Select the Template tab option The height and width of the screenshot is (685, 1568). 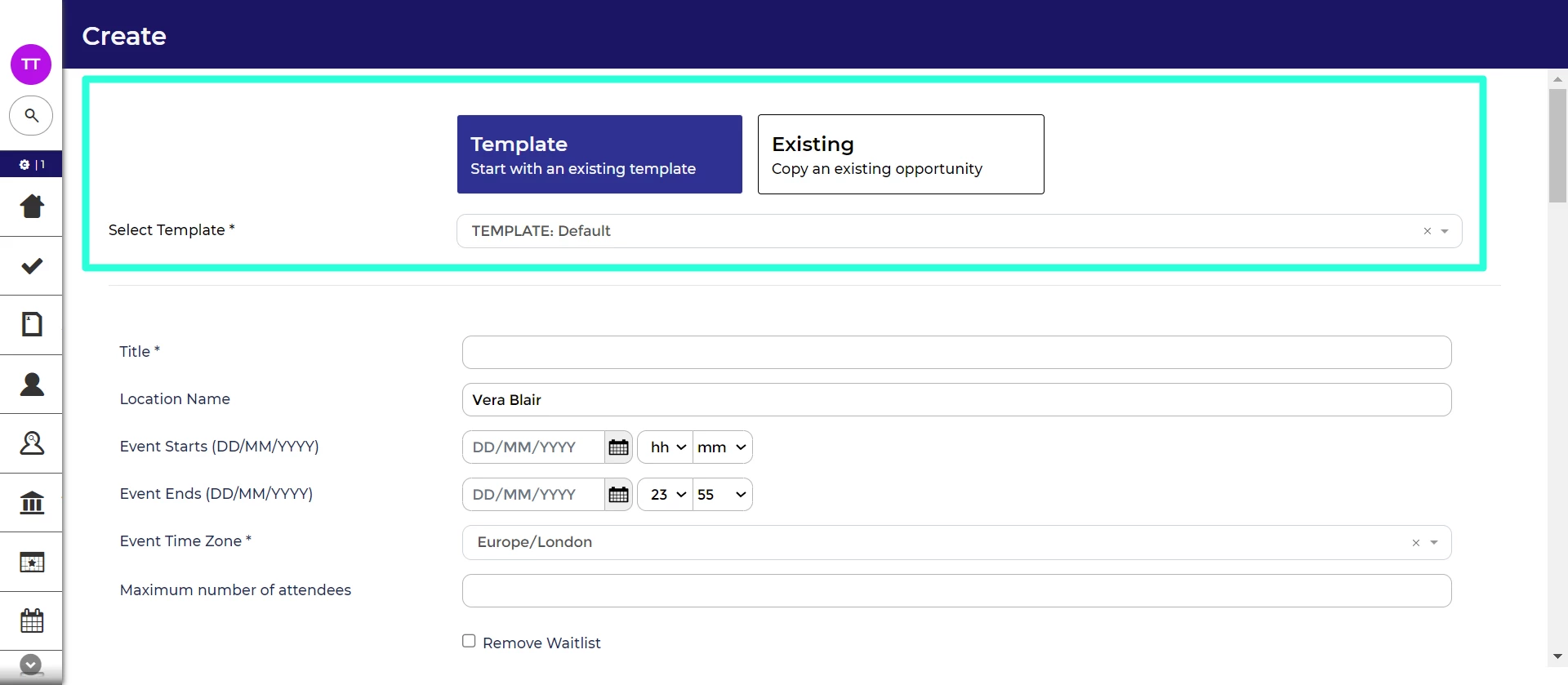[599, 154]
